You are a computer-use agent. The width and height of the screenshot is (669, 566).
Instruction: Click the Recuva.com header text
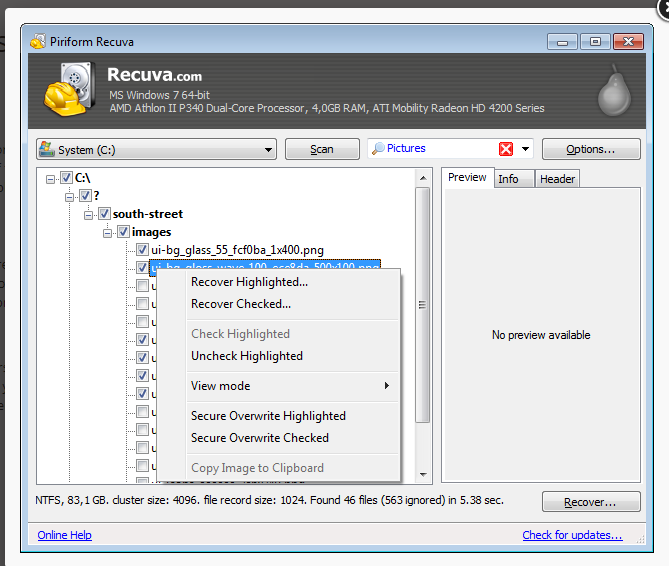click(154, 75)
